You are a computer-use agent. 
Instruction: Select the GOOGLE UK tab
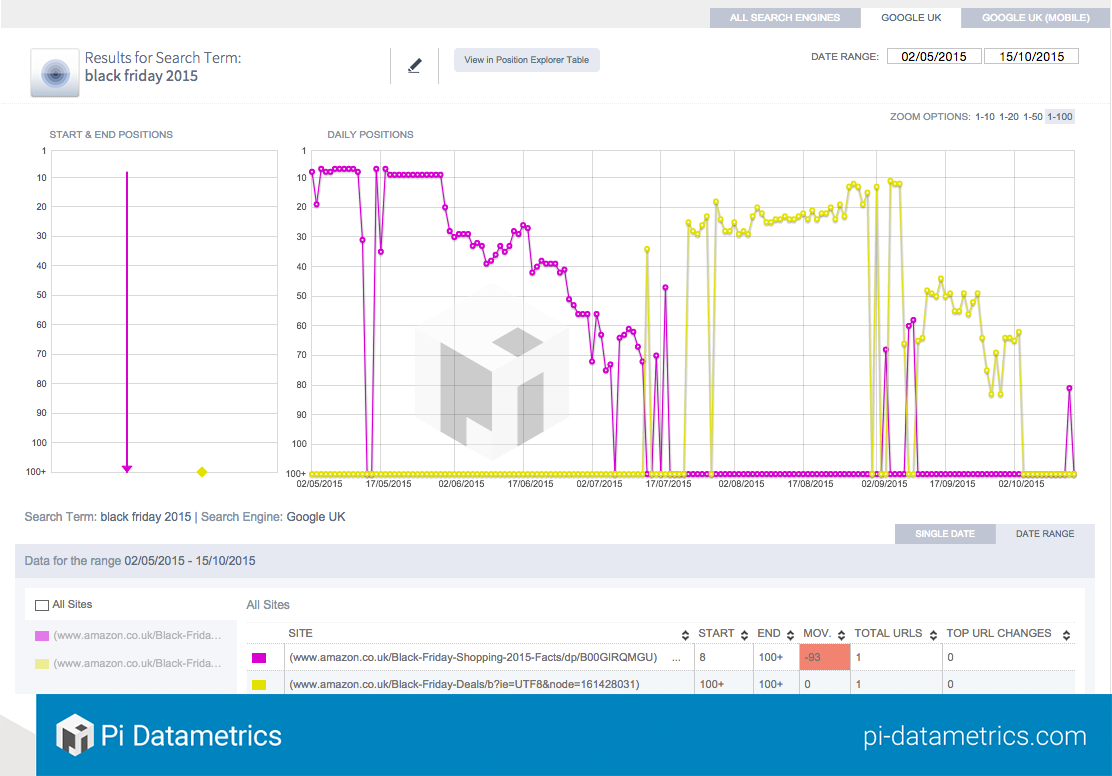click(x=911, y=18)
